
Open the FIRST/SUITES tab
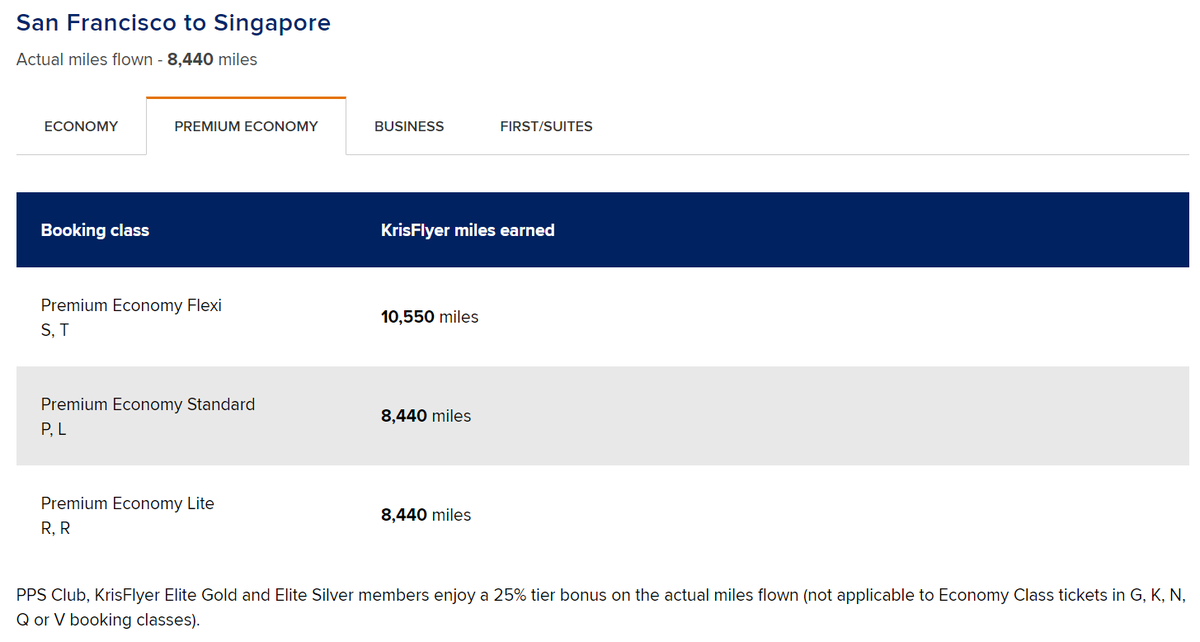coord(546,126)
